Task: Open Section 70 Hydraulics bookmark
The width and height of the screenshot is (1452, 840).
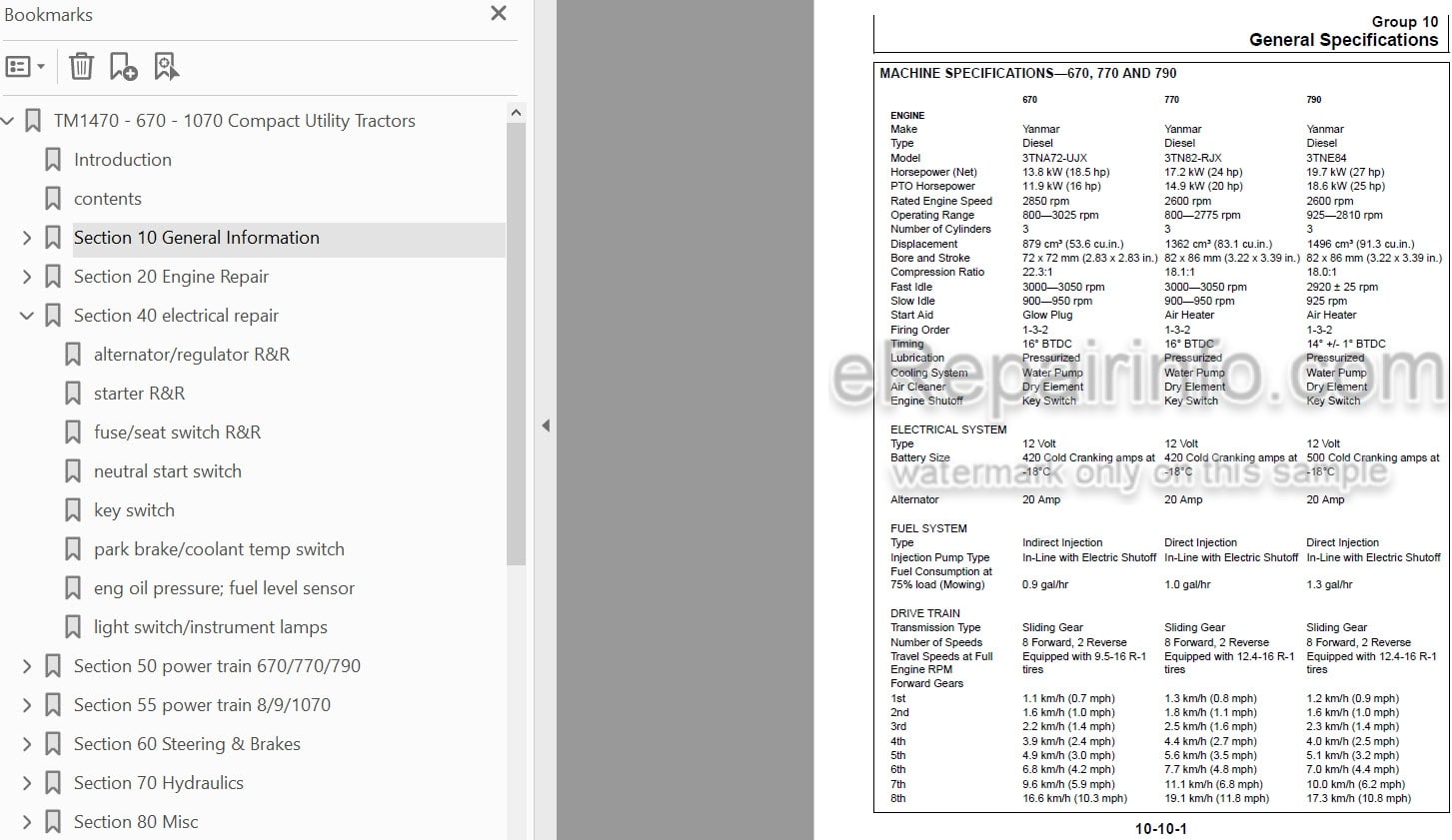Action: (x=159, y=783)
